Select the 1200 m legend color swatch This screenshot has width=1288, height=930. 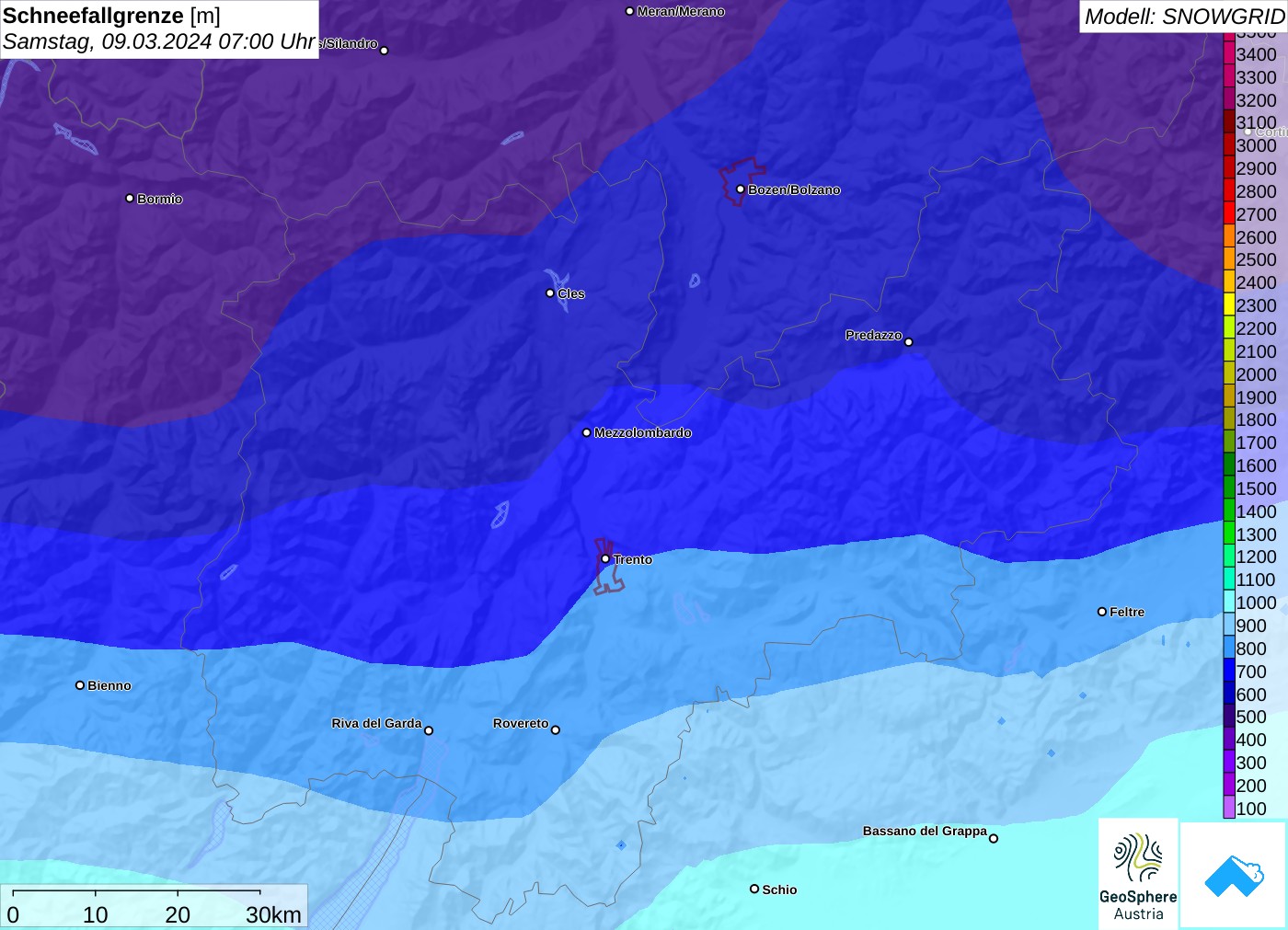[x=1229, y=556]
